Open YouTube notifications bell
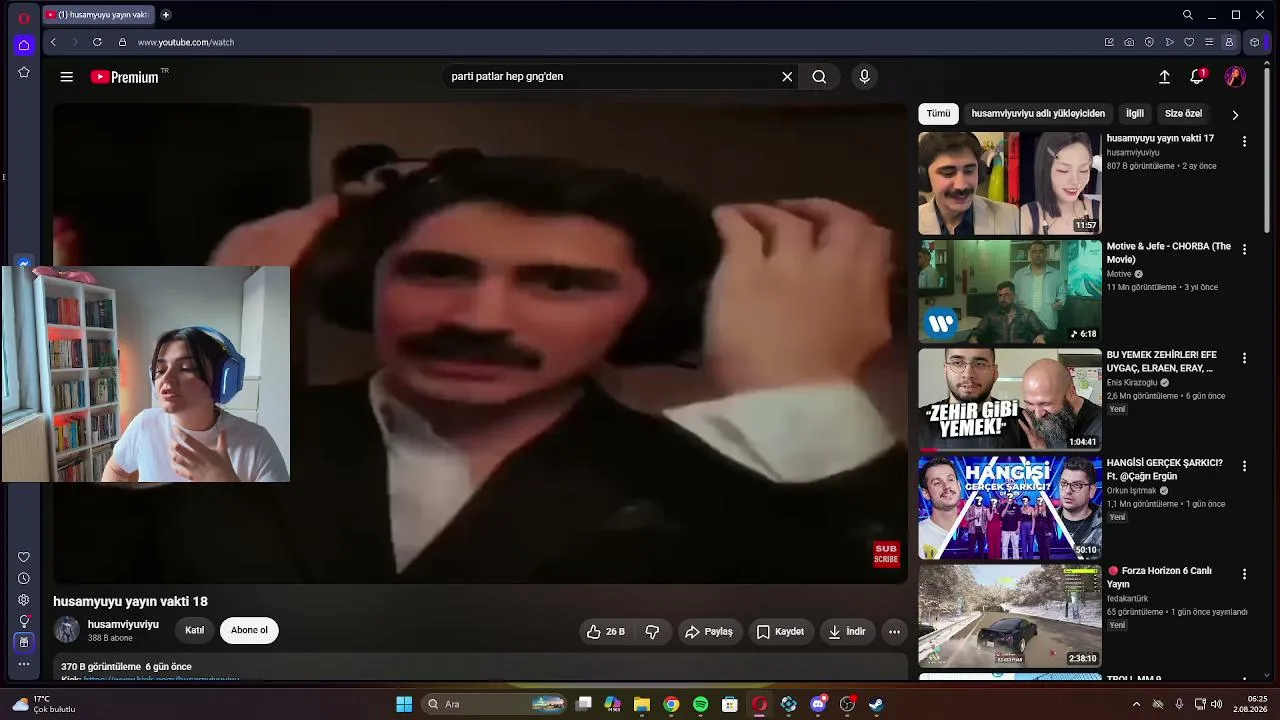The height and width of the screenshot is (720, 1280). coord(1197,77)
